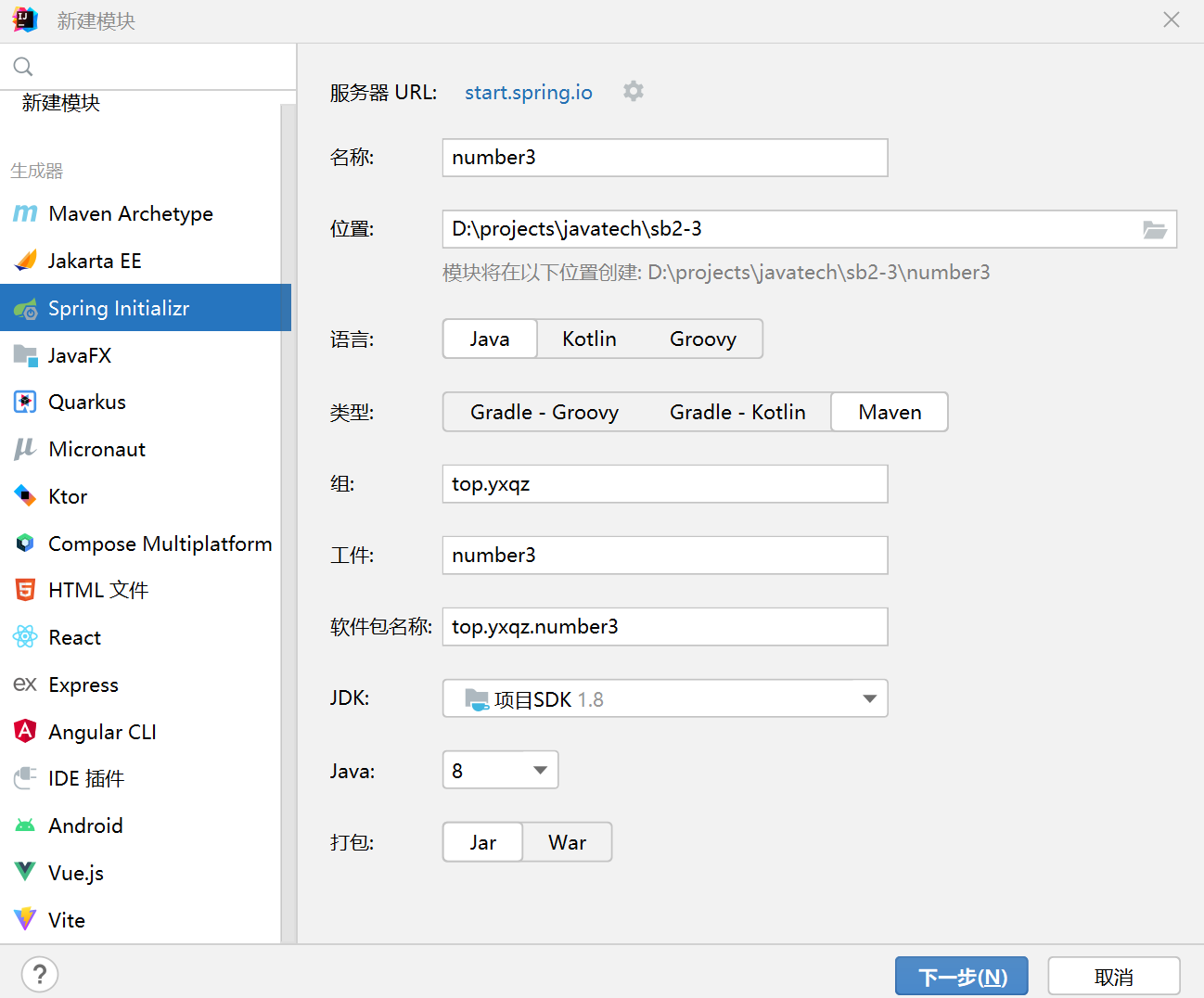This screenshot has width=1204, height=998.
Task: Click the JavaFX folder icon
Action: pyautogui.click(x=25, y=355)
